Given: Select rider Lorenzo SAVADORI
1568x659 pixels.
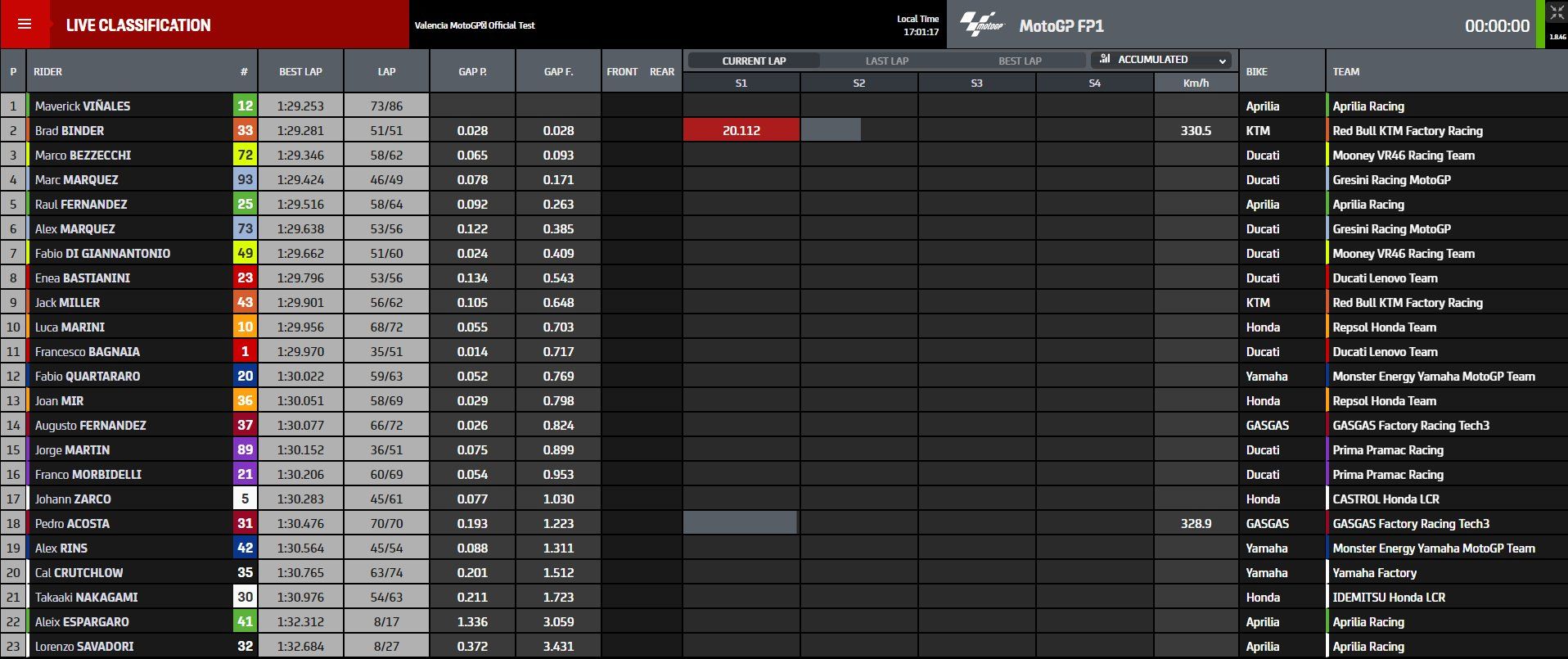Looking at the screenshot, I should 84,646.
